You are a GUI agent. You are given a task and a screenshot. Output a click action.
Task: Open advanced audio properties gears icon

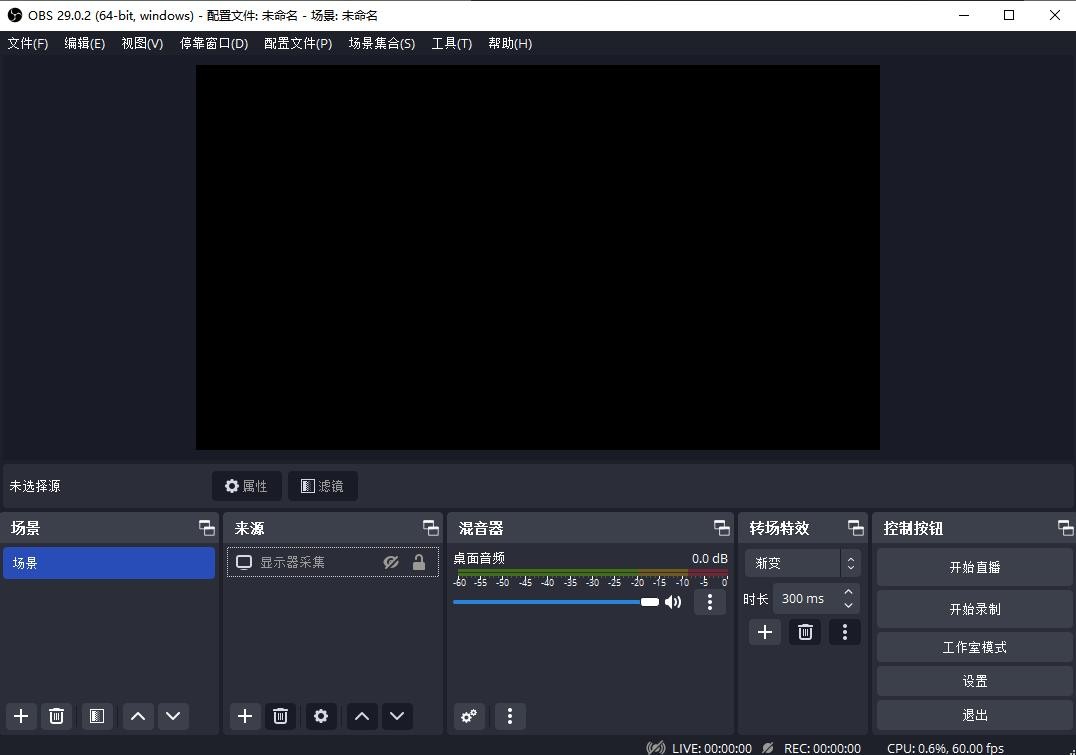[469, 716]
